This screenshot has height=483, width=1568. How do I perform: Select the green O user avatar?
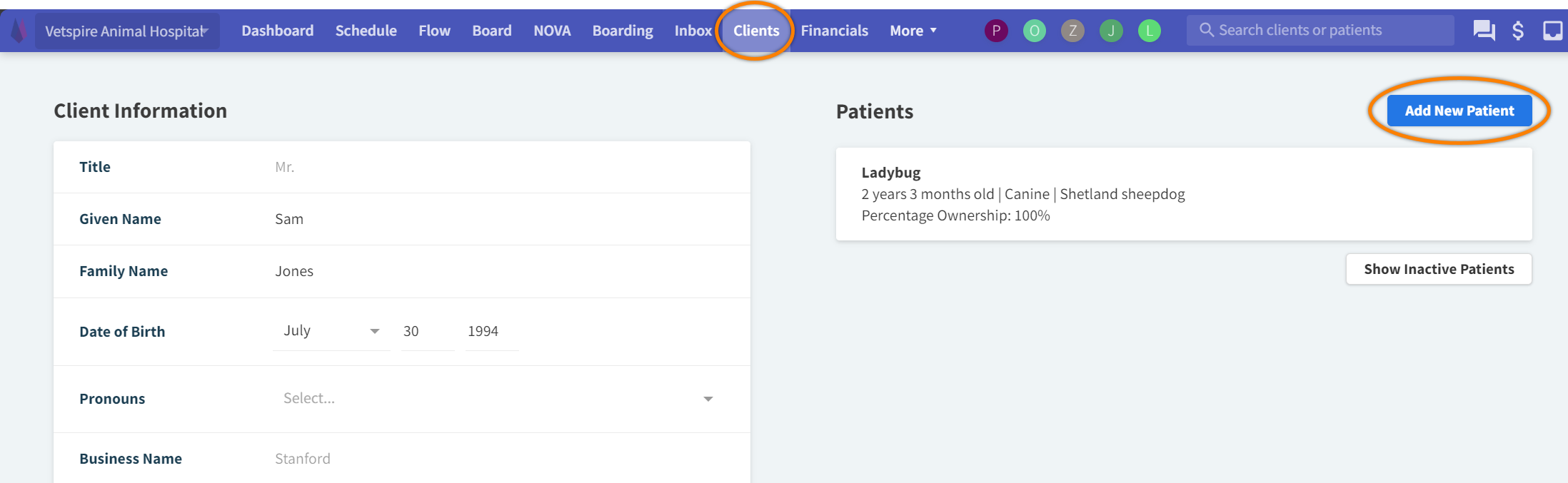pos(1034,31)
